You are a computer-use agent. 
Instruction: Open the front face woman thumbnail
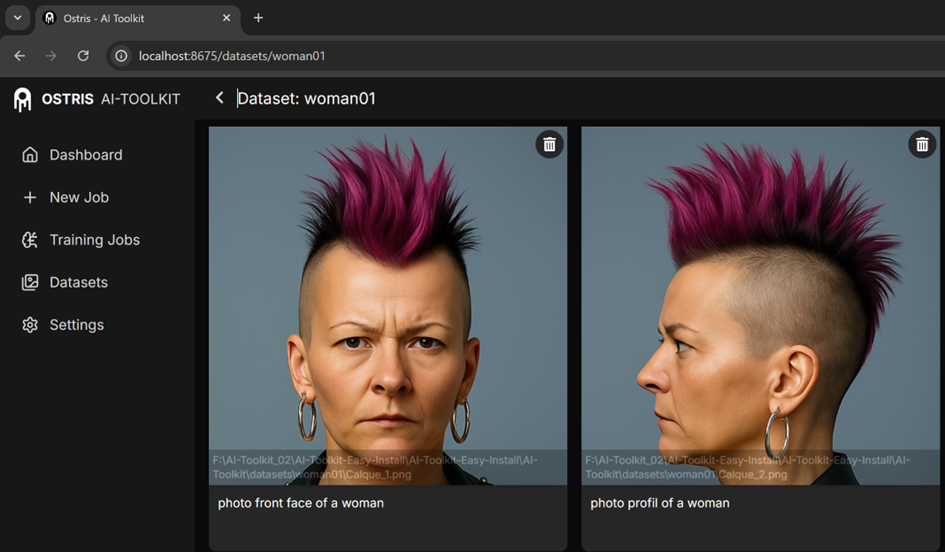click(x=387, y=300)
